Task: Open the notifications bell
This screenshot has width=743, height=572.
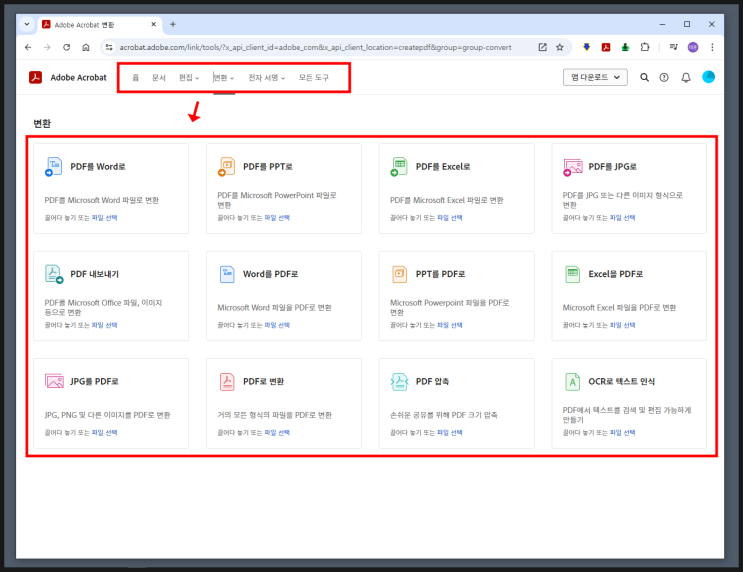Action: coord(686,77)
